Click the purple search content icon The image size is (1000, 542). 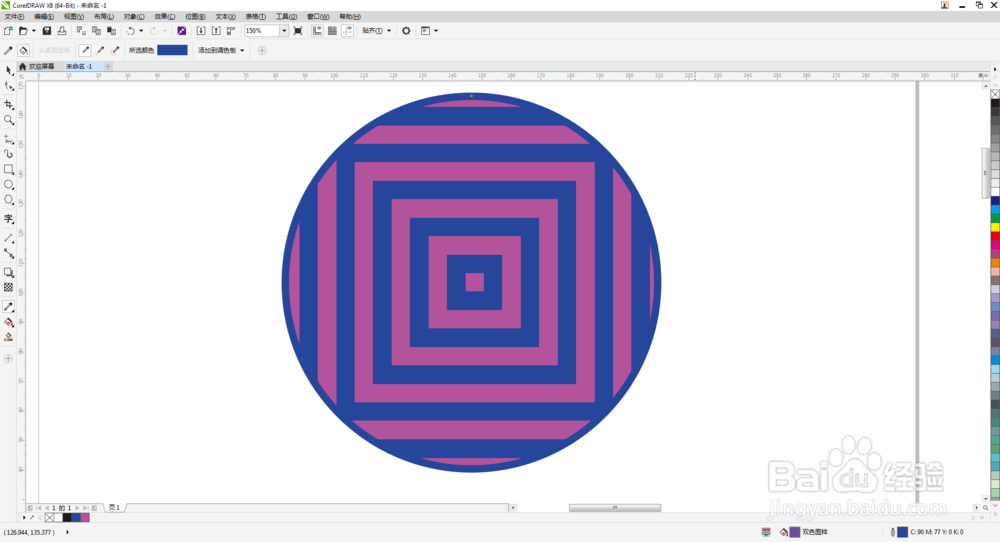point(182,31)
